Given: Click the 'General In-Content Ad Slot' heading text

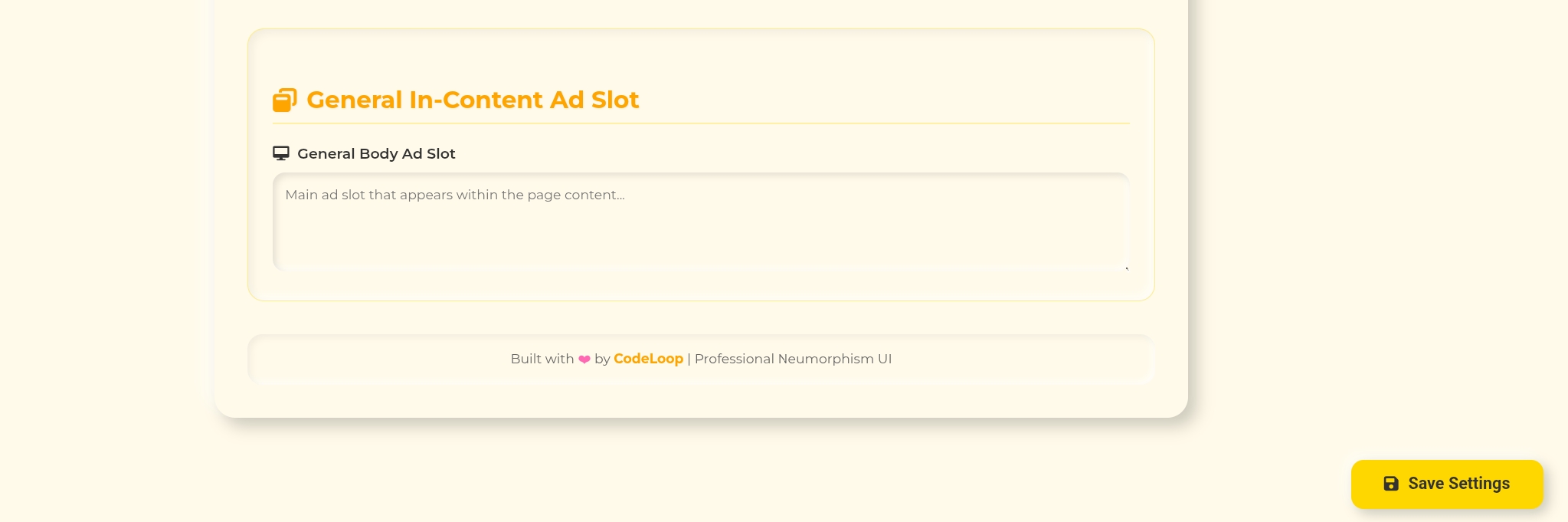Looking at the screenshot, I should coord(472,100).
